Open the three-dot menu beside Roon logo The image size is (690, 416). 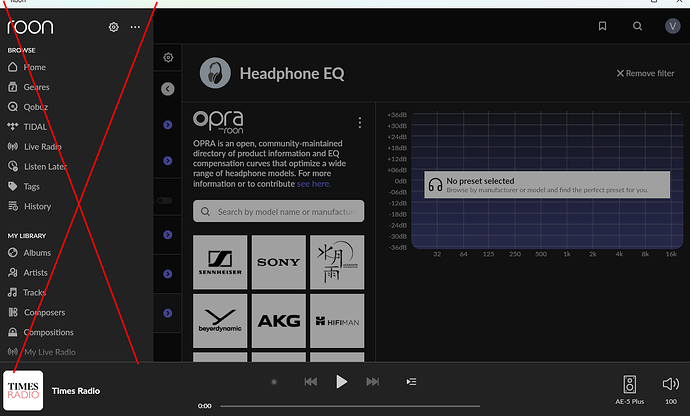tap(135, 27)
